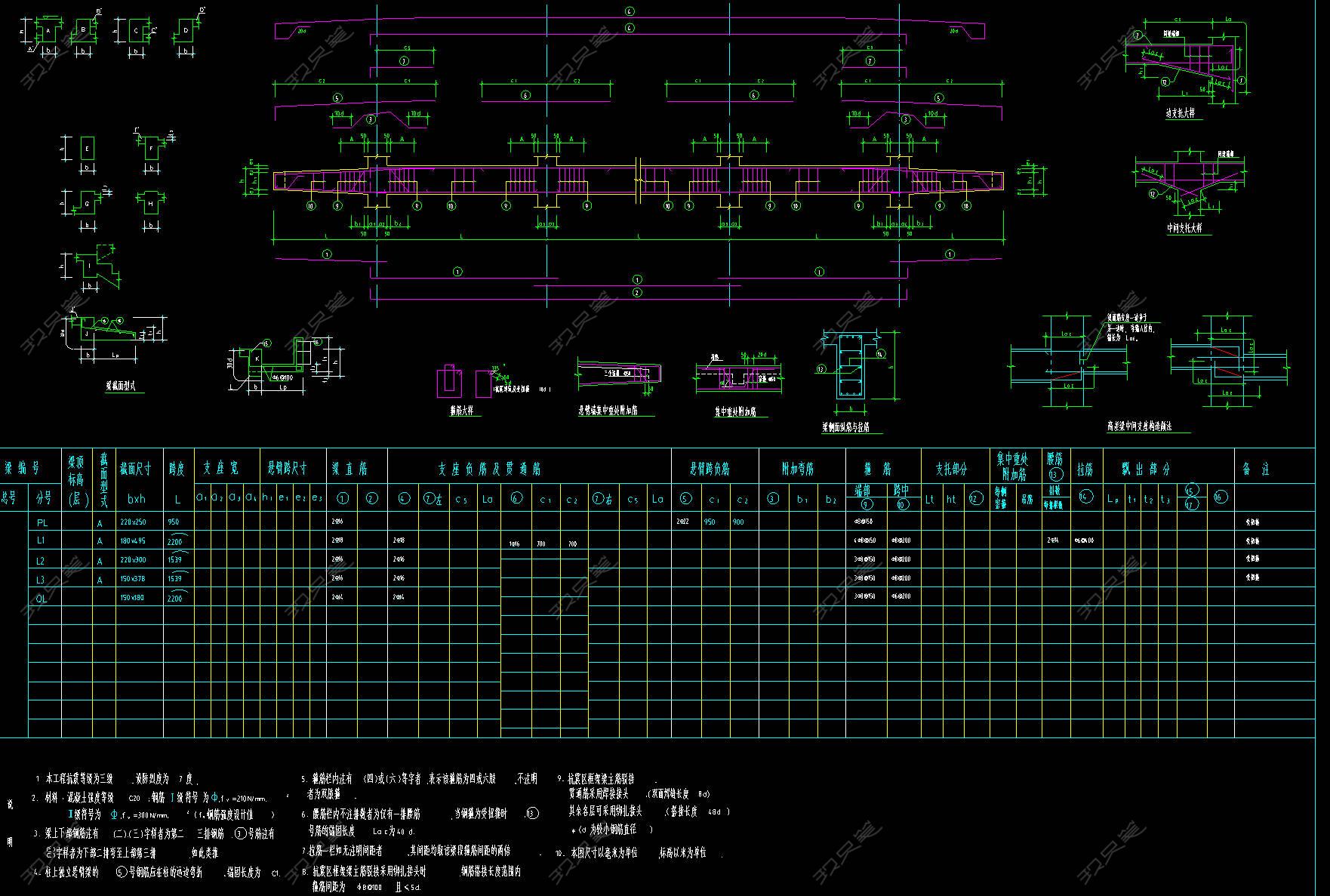1330x896 pixels.
Task: Click the 箍筋大样 detail title
Action: coord(461,411)
